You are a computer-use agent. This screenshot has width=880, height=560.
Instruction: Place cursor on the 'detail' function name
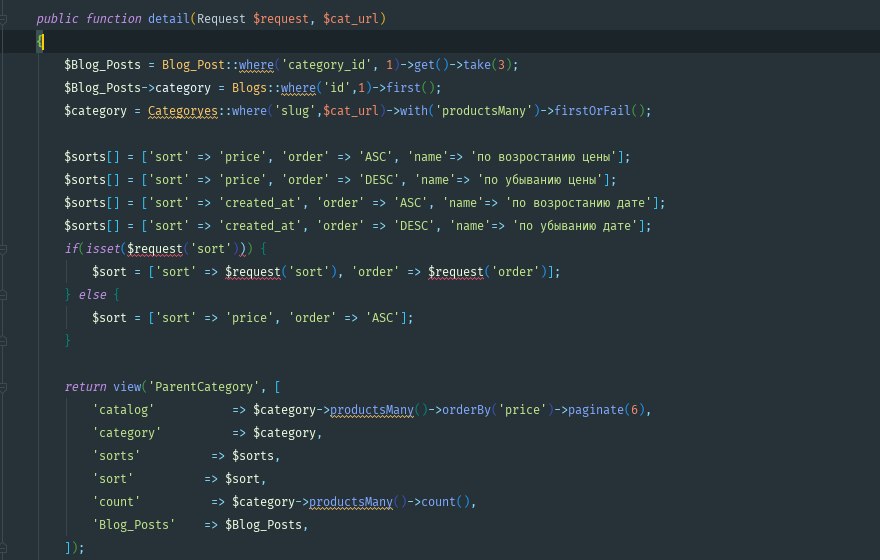(x=168, y=19)
